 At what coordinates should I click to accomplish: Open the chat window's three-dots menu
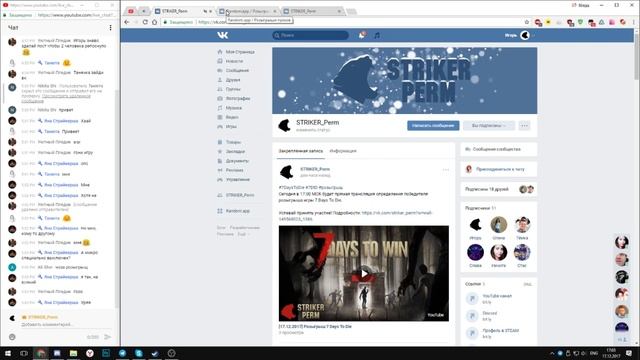[x=111, y=28]
